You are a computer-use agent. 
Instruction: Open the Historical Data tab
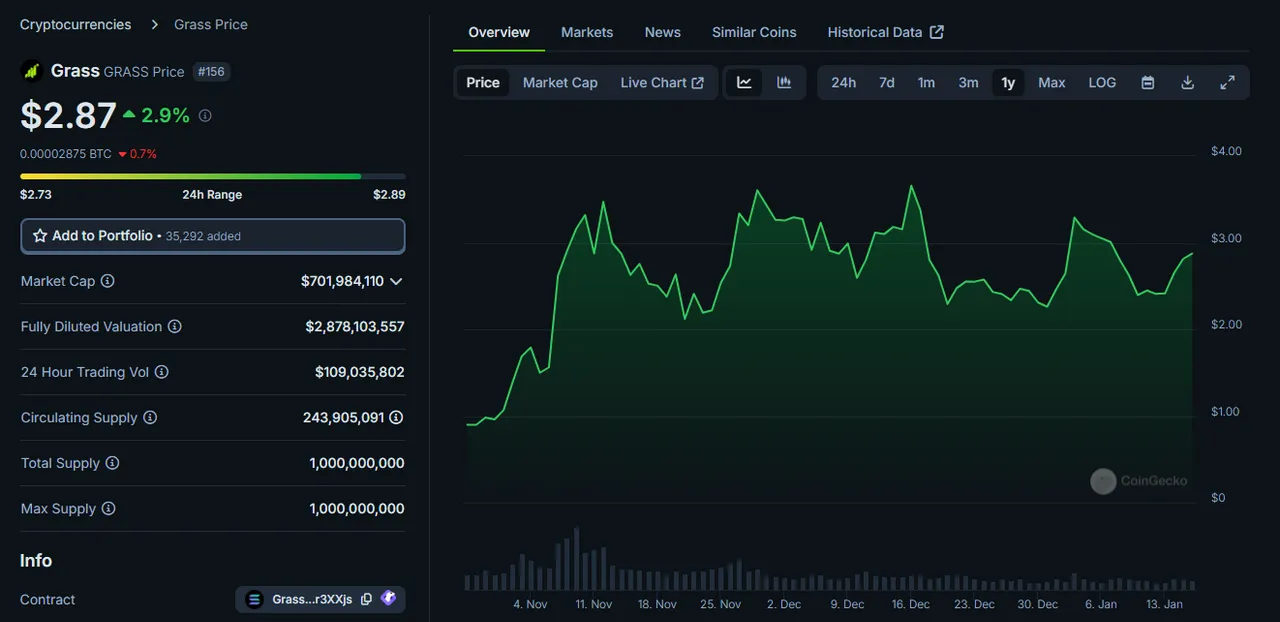[x=885, y=32]
